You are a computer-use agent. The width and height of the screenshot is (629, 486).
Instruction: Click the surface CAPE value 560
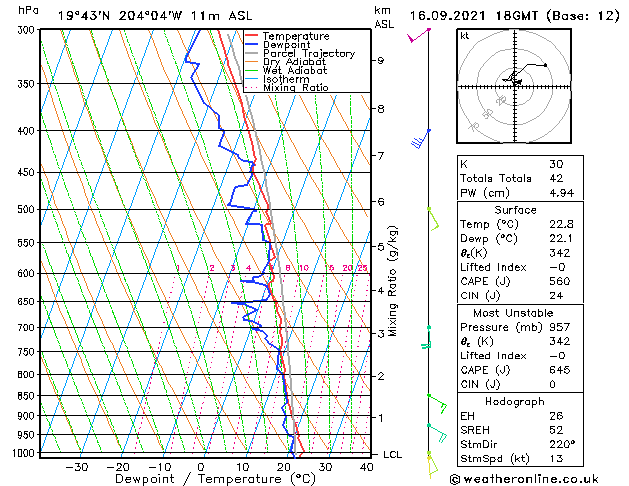[x=560, y=281]
